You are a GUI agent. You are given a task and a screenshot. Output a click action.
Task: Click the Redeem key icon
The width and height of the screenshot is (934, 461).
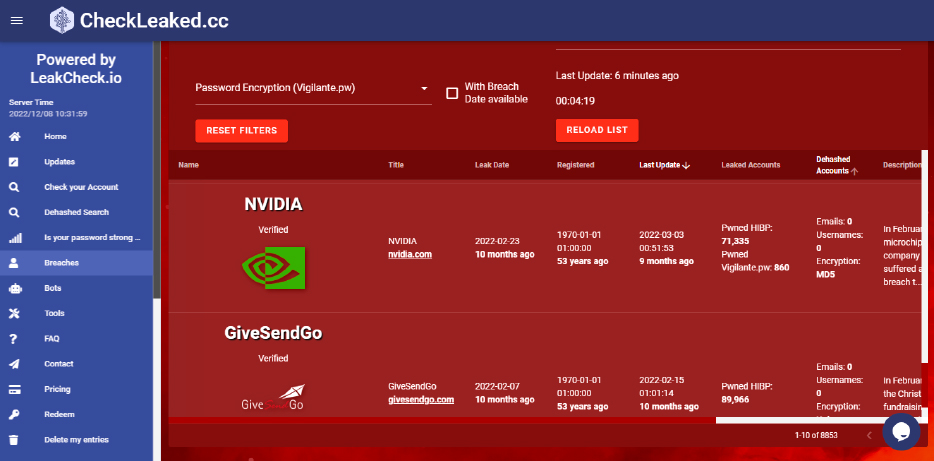tap(14, 415)
